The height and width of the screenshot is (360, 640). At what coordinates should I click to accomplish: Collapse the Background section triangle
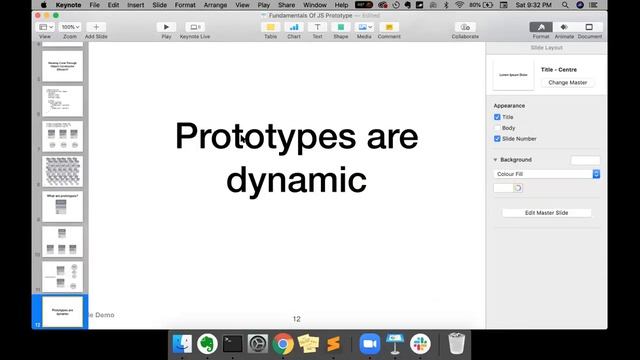[495, 160]
